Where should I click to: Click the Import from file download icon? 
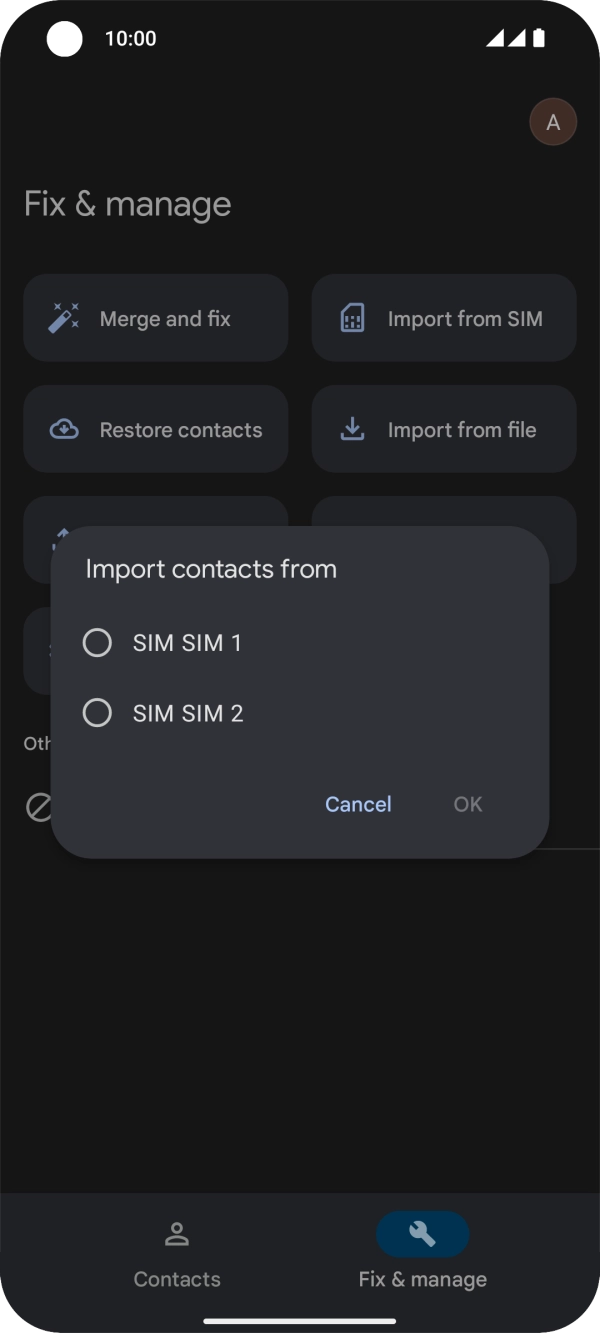click(x=352, y=429)
